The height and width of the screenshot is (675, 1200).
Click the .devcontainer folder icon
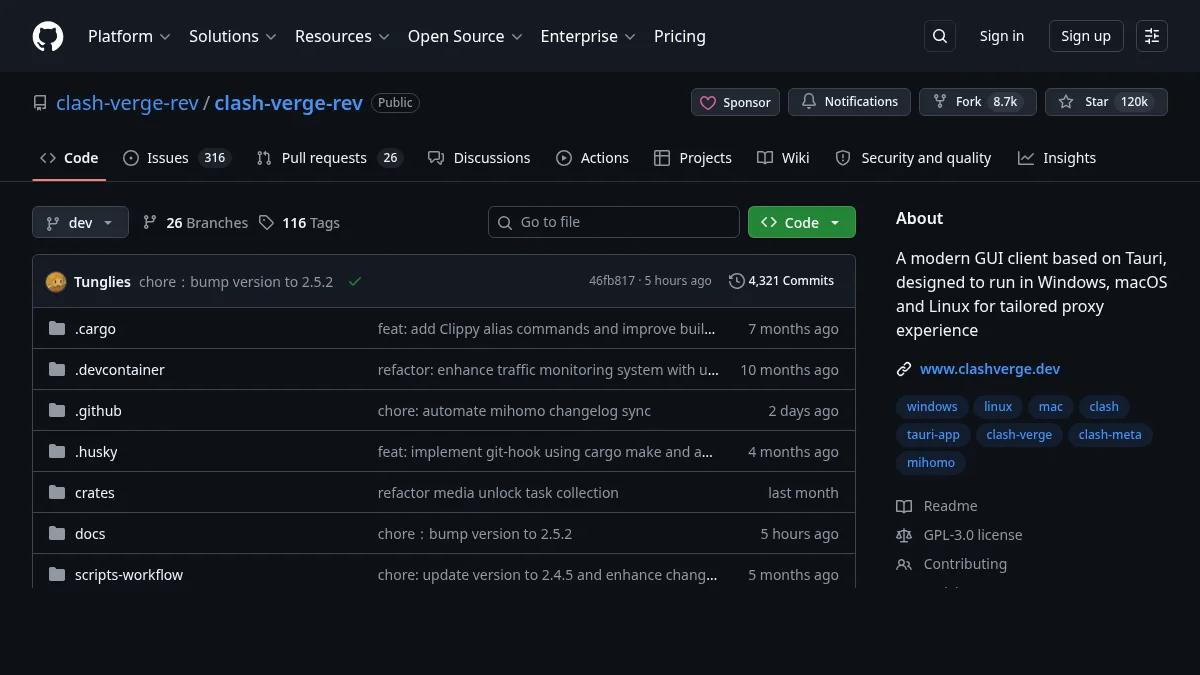[57, 370]
